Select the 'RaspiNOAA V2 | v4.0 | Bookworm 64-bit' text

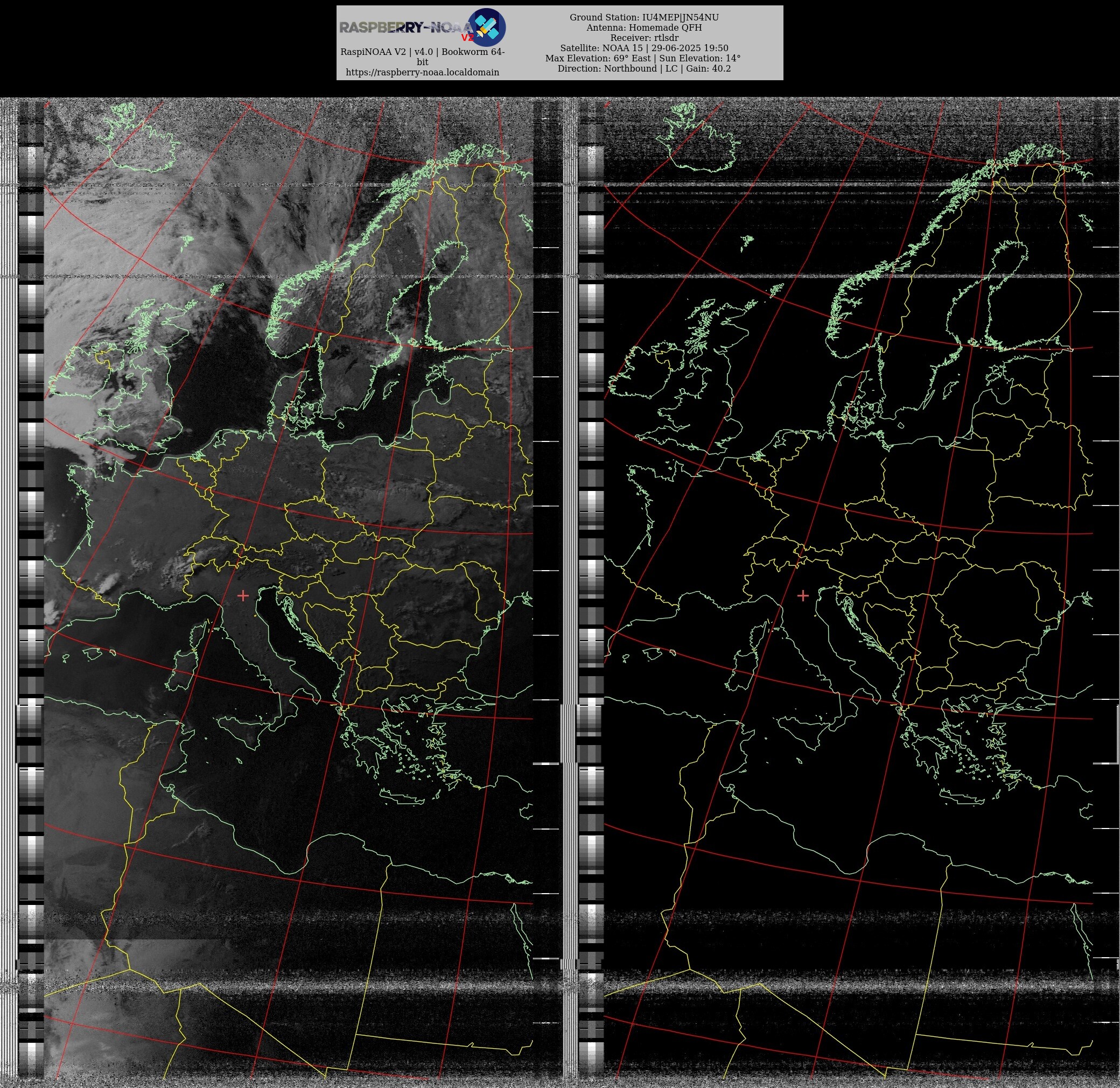422,57
